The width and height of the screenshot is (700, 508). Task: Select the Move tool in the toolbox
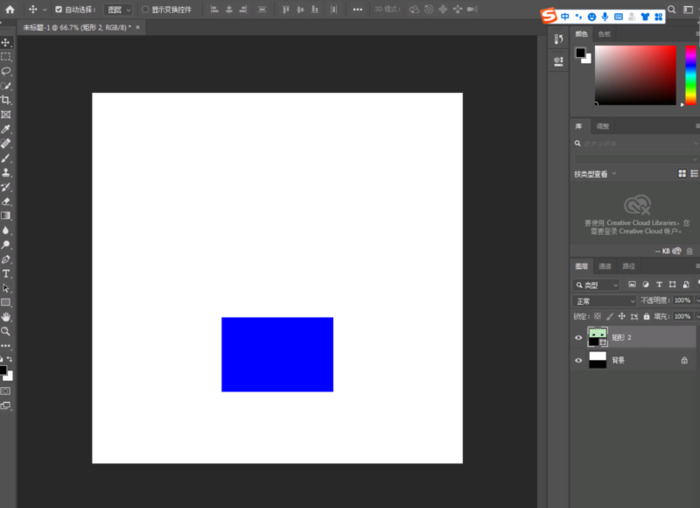[6, 43]
